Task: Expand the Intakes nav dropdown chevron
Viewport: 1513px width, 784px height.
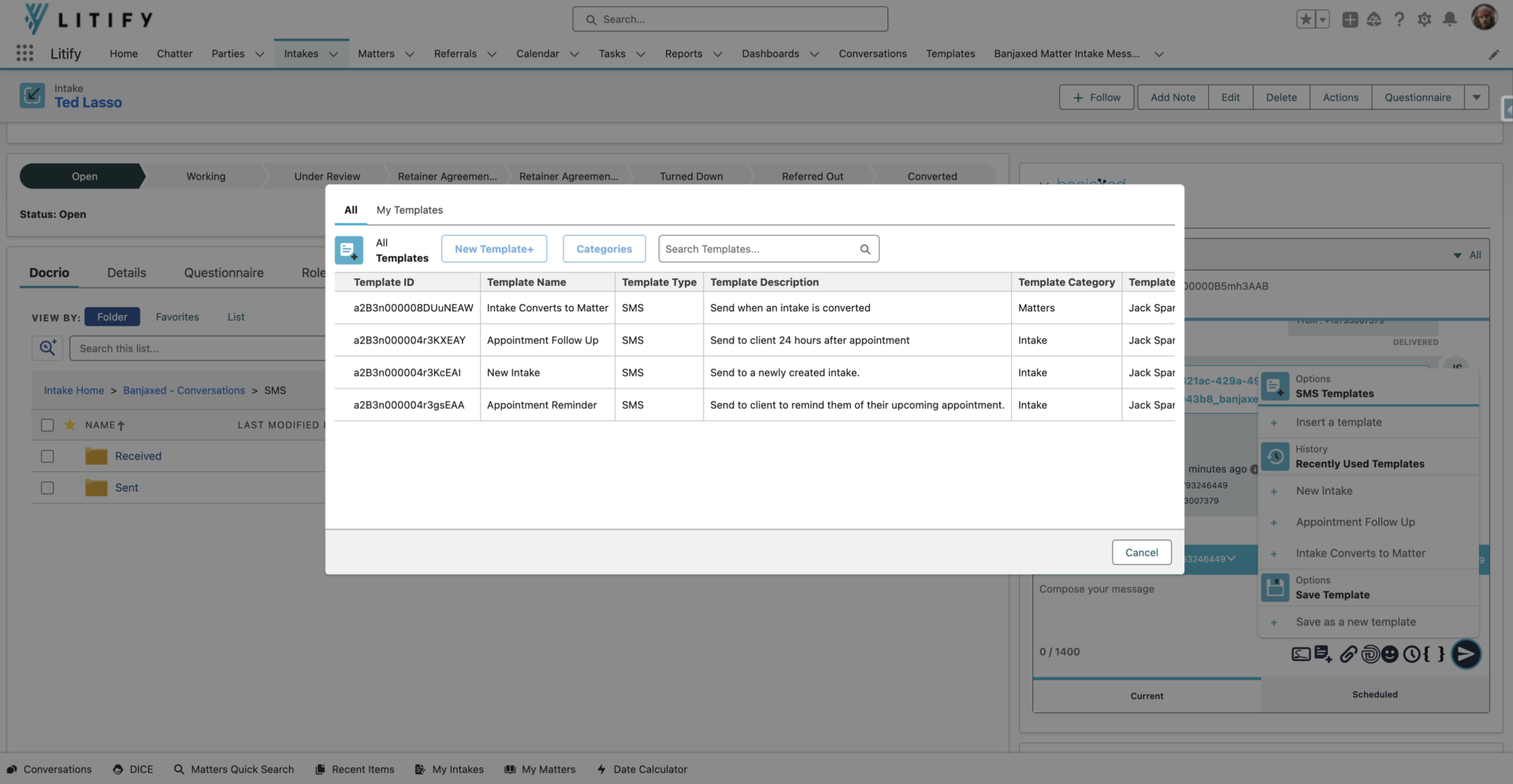Action: pyautogui.click(x=333, y=54)
